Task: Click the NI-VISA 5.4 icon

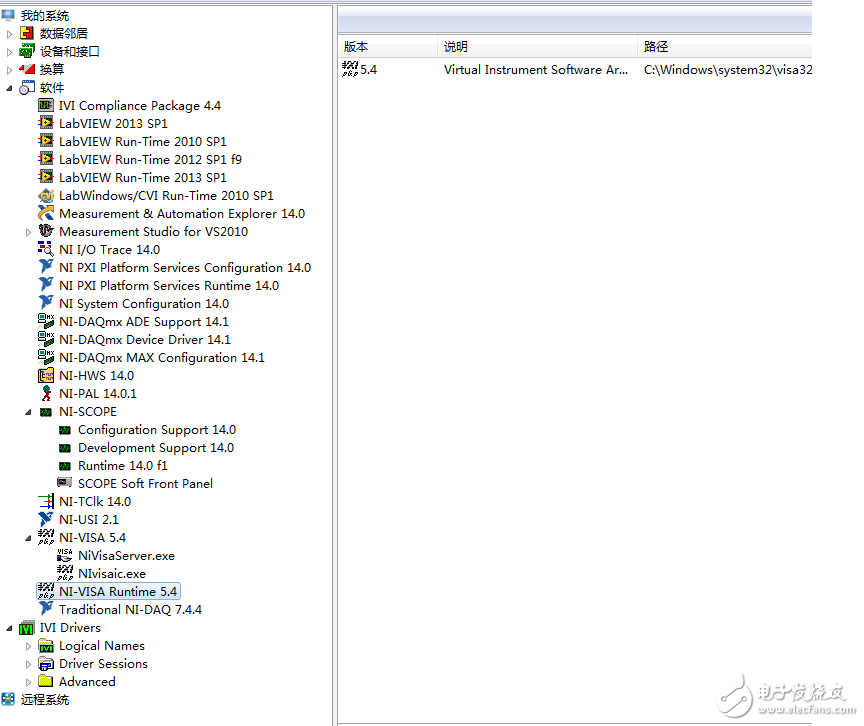Action: coord(46,537)
